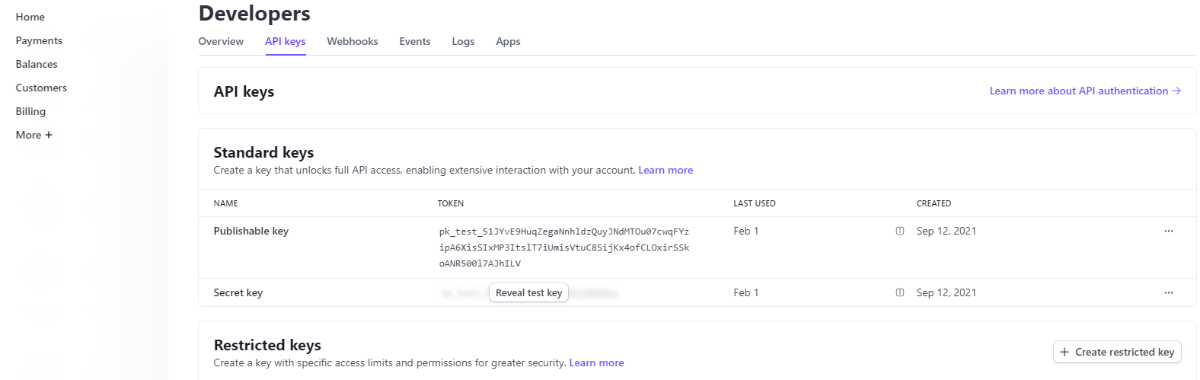Open Learn more link under Standard keys
Screen dimensions: 1200x380
click(x=666, y=170)
